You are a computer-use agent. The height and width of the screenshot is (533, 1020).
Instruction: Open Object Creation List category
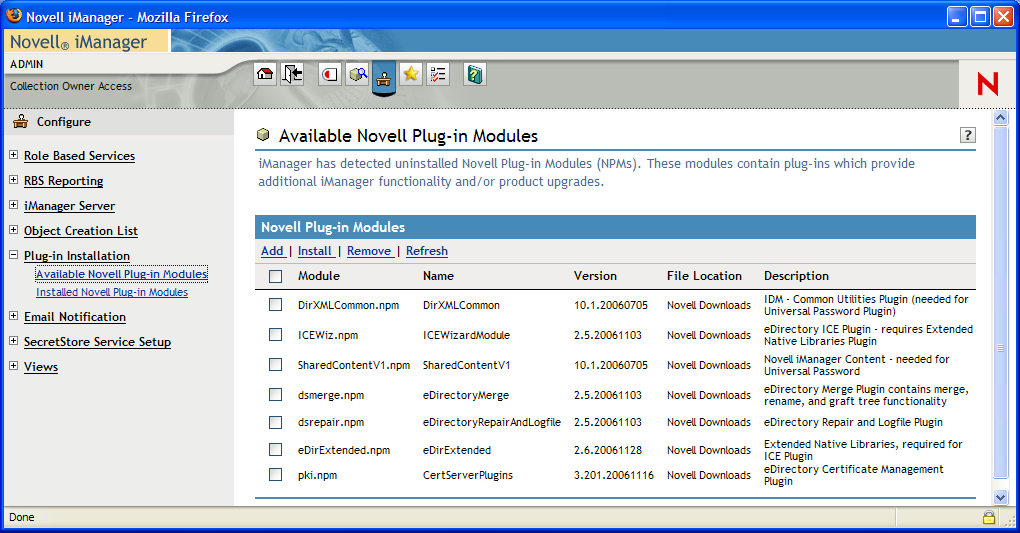pyautogui.click(x=81, y=230)
